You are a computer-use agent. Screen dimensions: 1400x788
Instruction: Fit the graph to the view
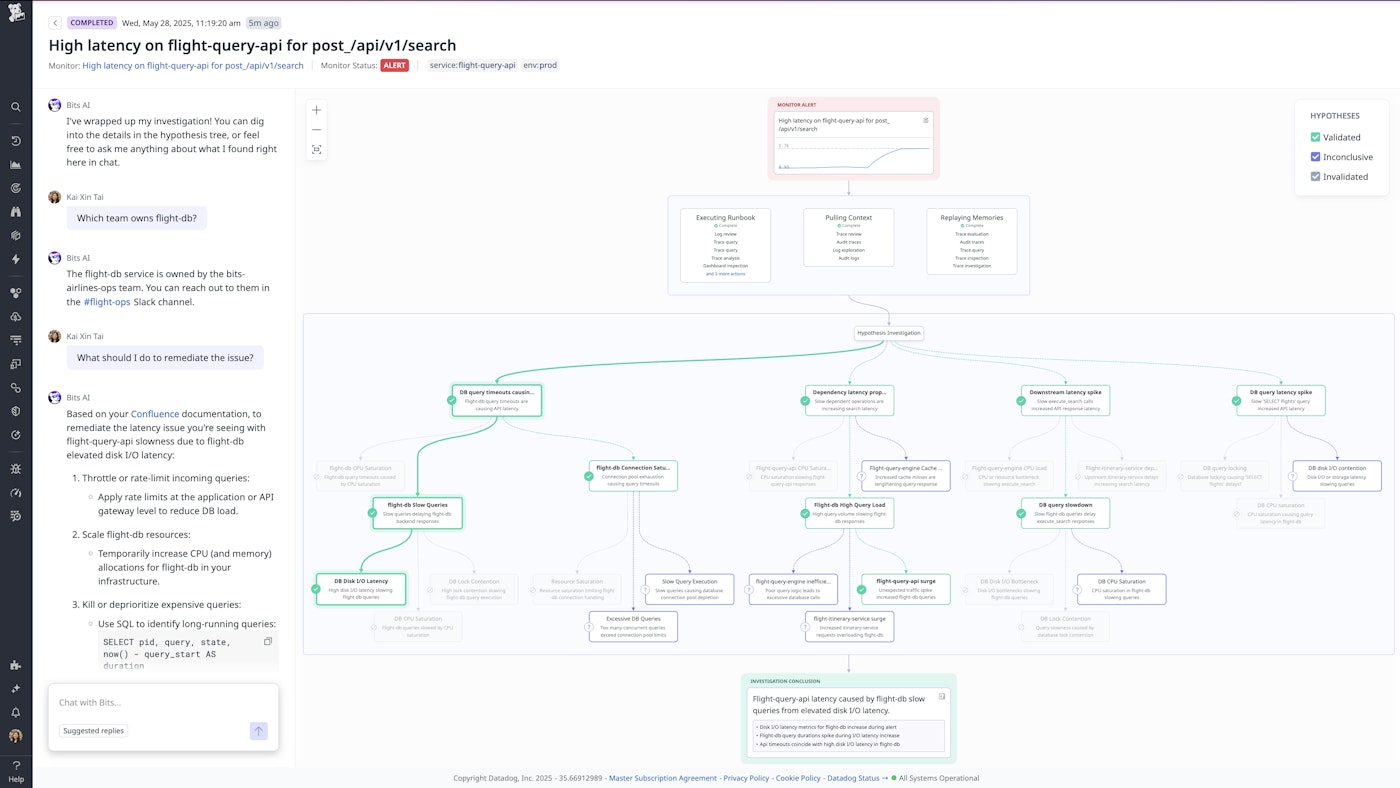coord(317,149)
